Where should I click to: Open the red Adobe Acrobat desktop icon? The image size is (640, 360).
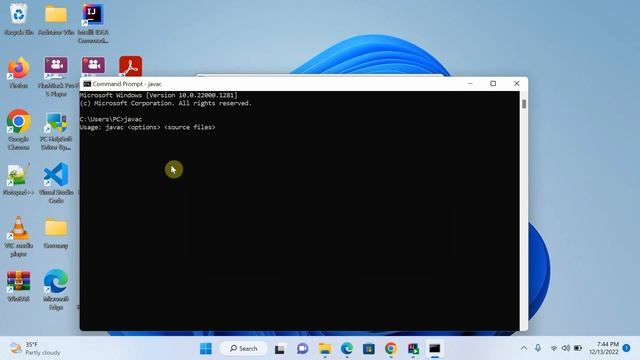click(130, 67)
